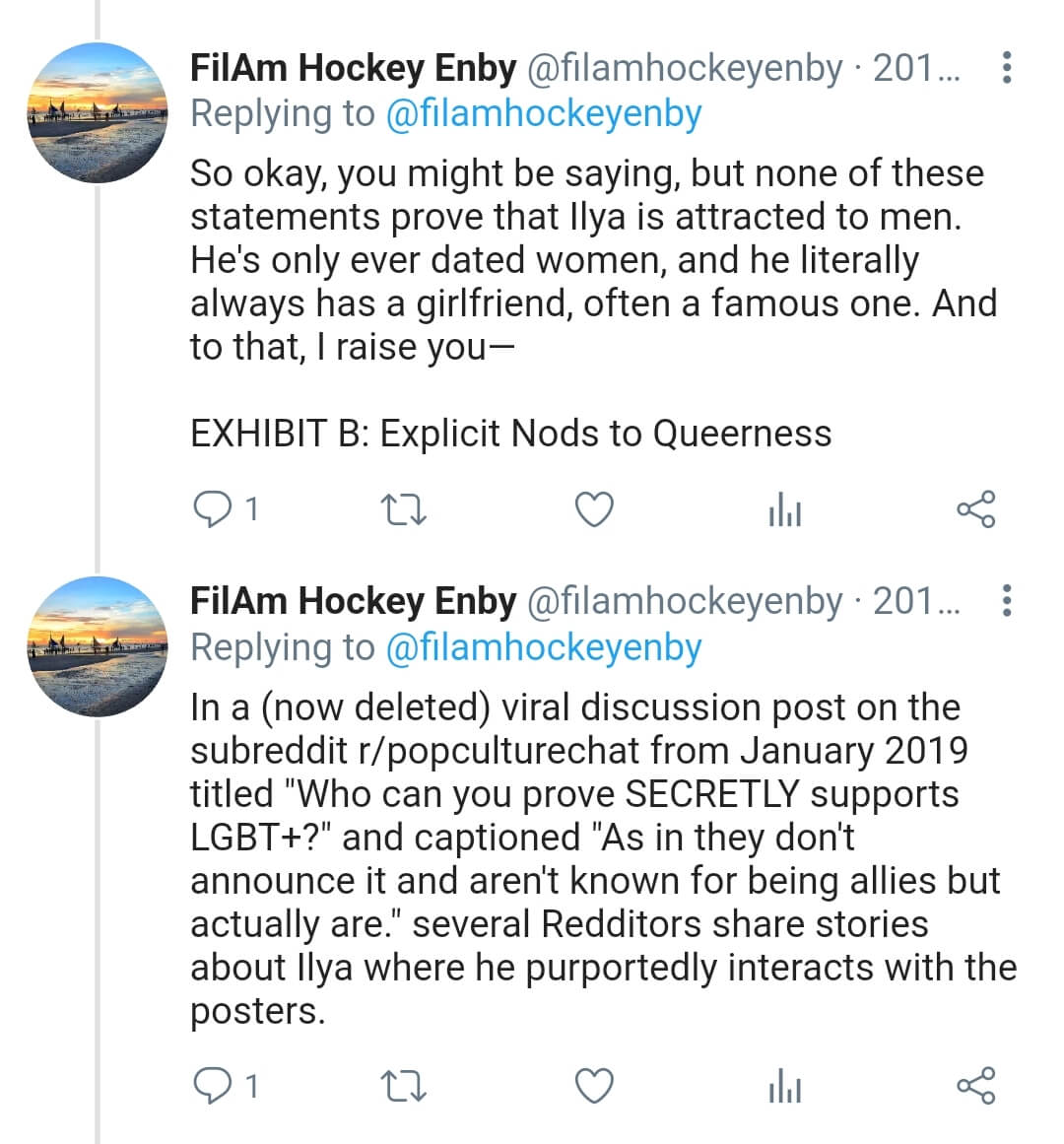Open @filamhockeyenby reply link in first tweet
The width and height of the screenshot is (1064, 1144).
tap(543, 114)
